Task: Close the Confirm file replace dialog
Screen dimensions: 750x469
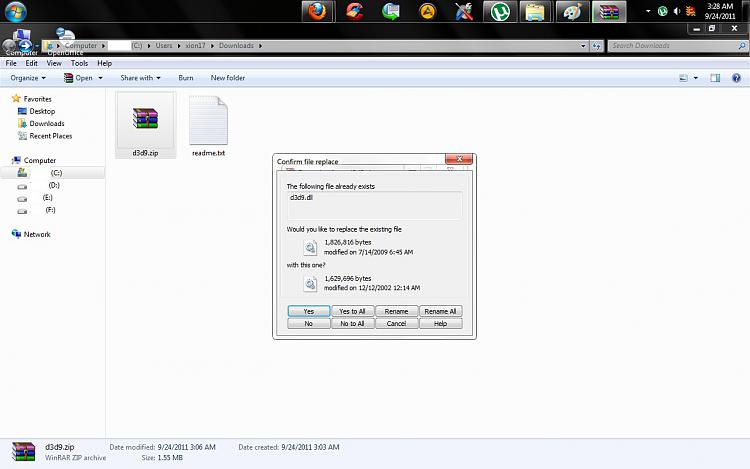Action: (459, 159)
